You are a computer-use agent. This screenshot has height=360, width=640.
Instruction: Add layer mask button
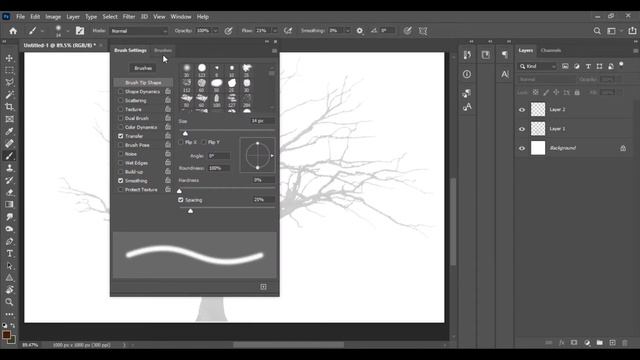point(574,343)
